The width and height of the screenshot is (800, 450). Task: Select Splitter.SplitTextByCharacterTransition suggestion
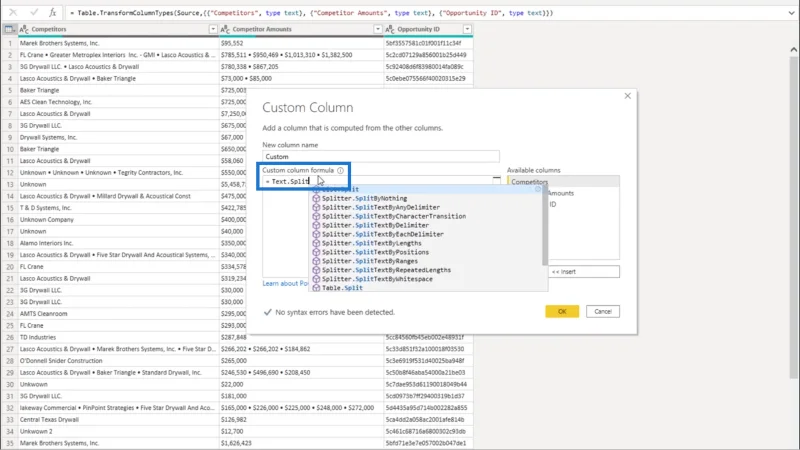[393, 216]
